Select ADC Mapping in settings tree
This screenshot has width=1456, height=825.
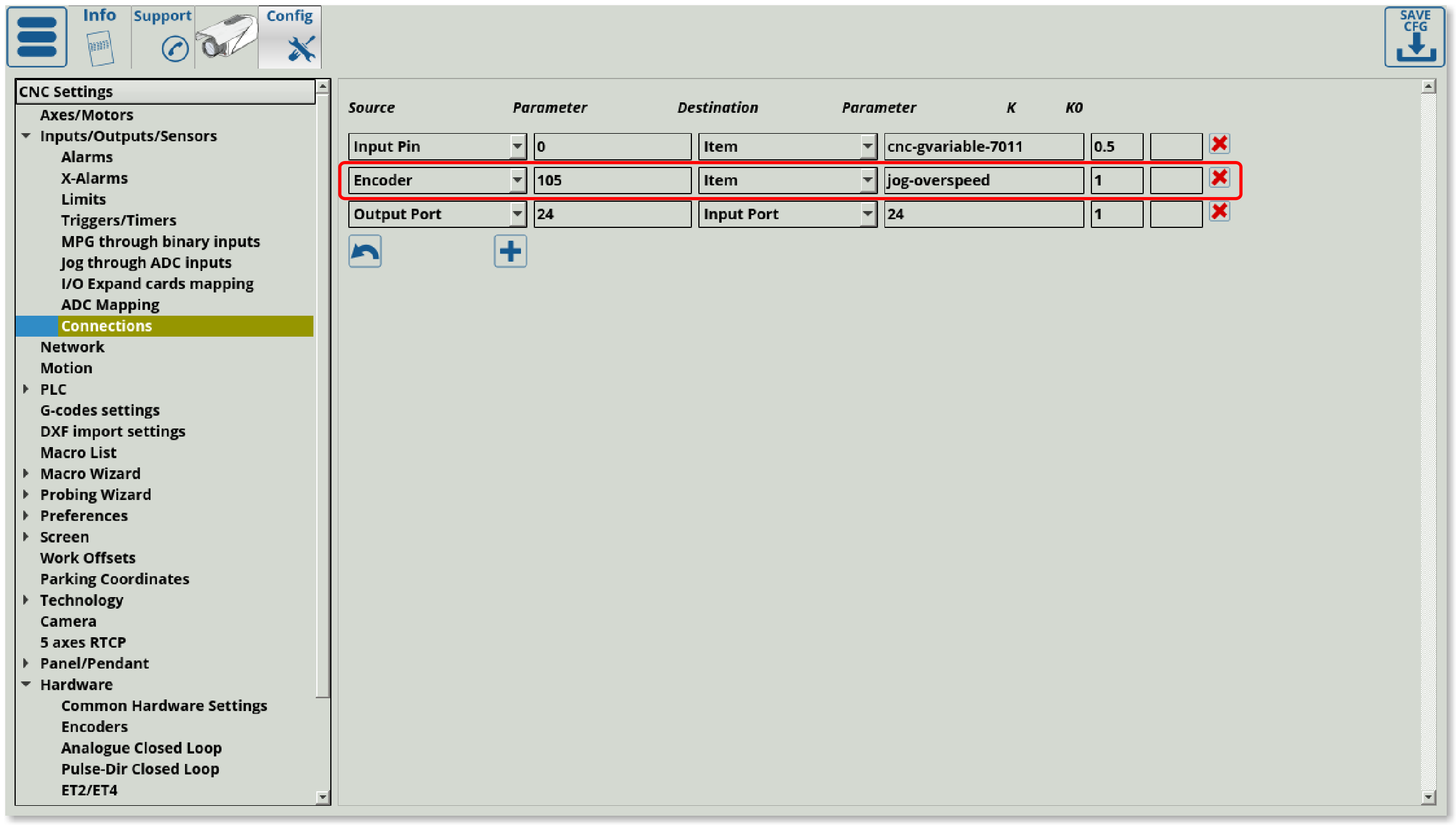coord(110,305)
